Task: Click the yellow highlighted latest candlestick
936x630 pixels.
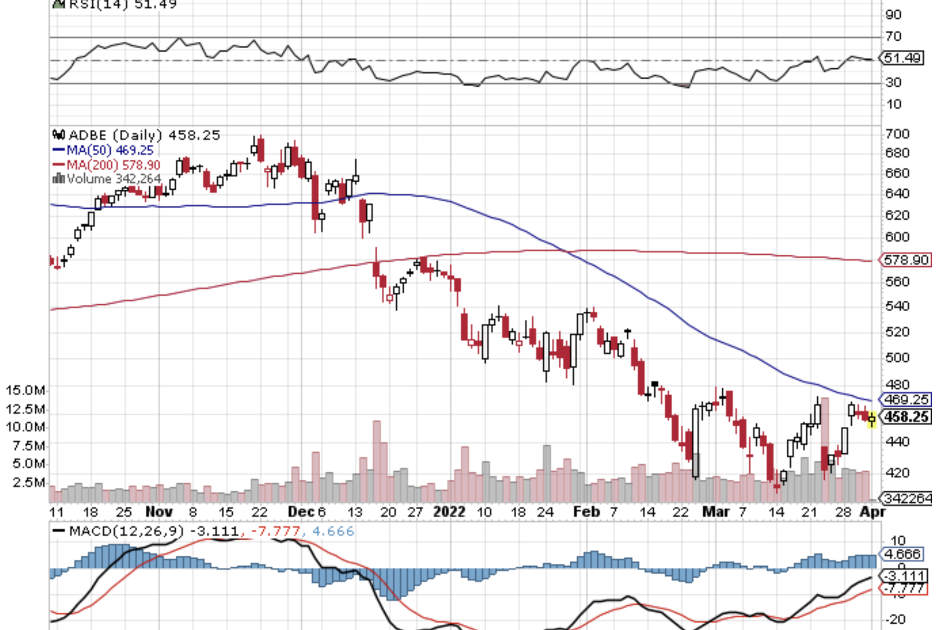Action: [x=872, y=419]
